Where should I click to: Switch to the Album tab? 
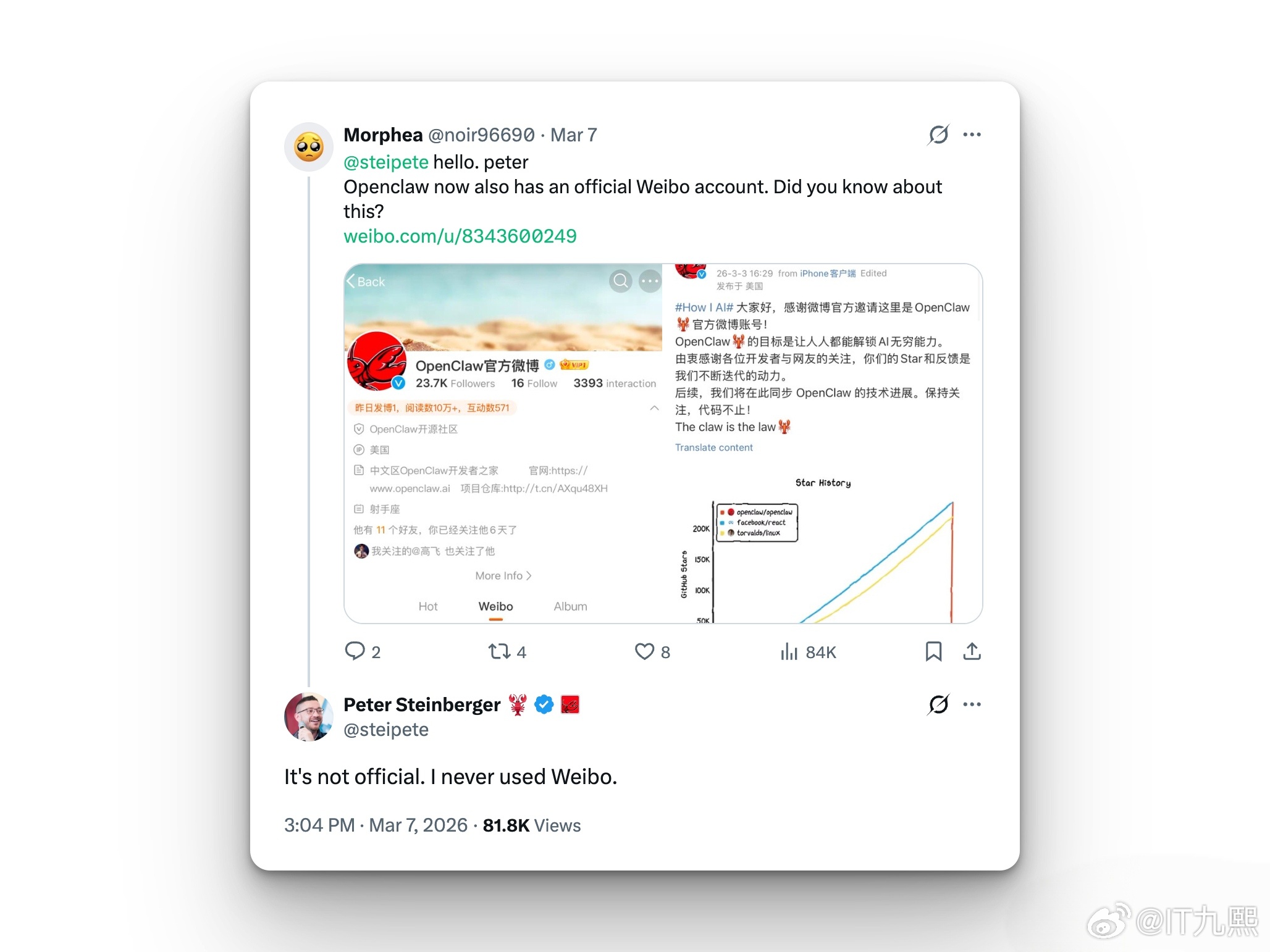(x=570, y=606)
